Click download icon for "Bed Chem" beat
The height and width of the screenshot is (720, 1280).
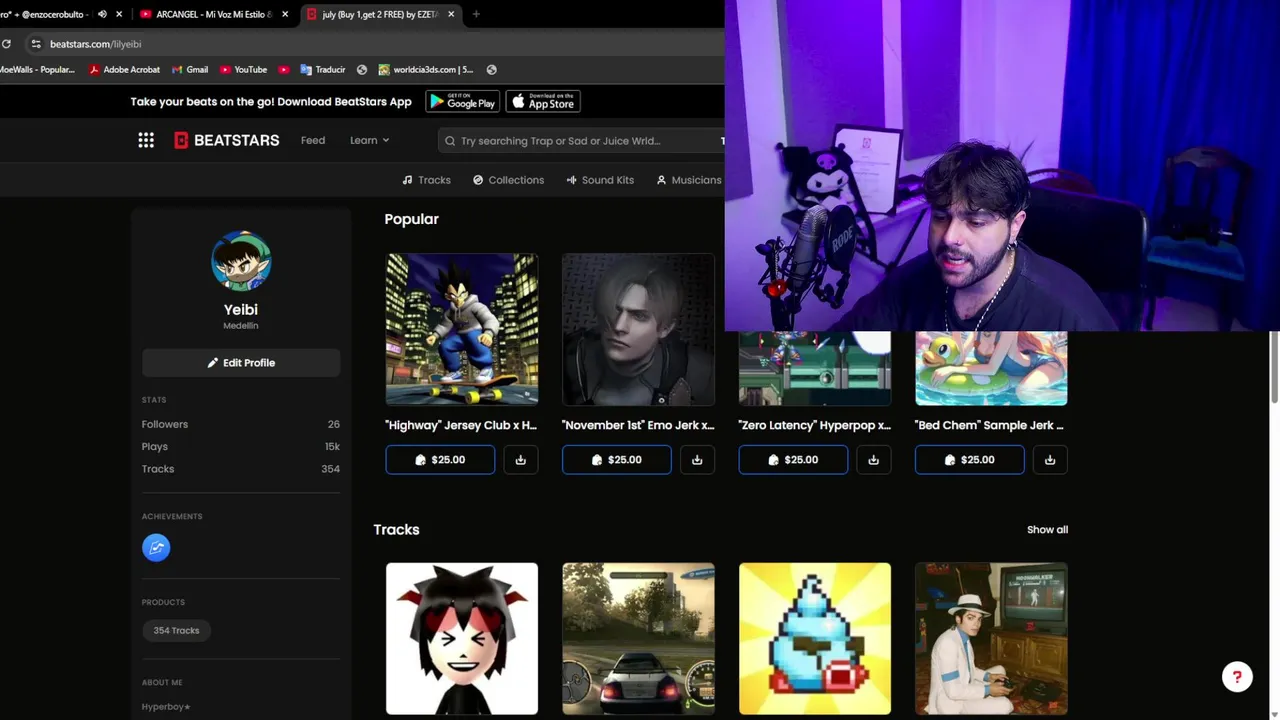coord(1050,460)
